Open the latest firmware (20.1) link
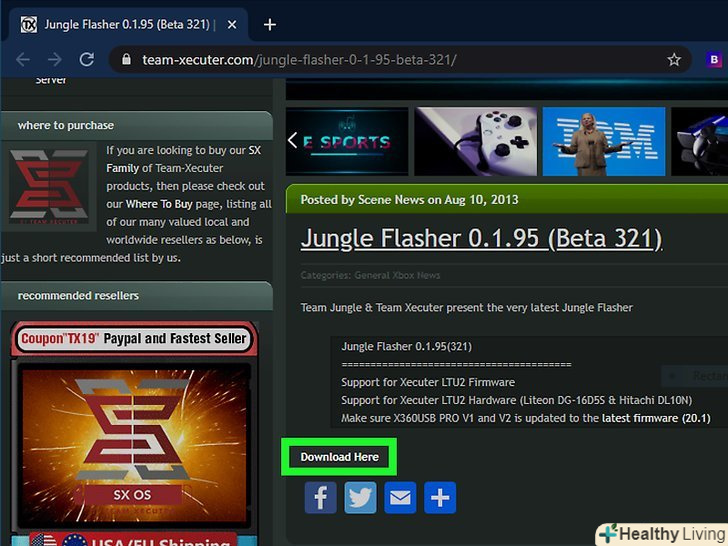 656,418
